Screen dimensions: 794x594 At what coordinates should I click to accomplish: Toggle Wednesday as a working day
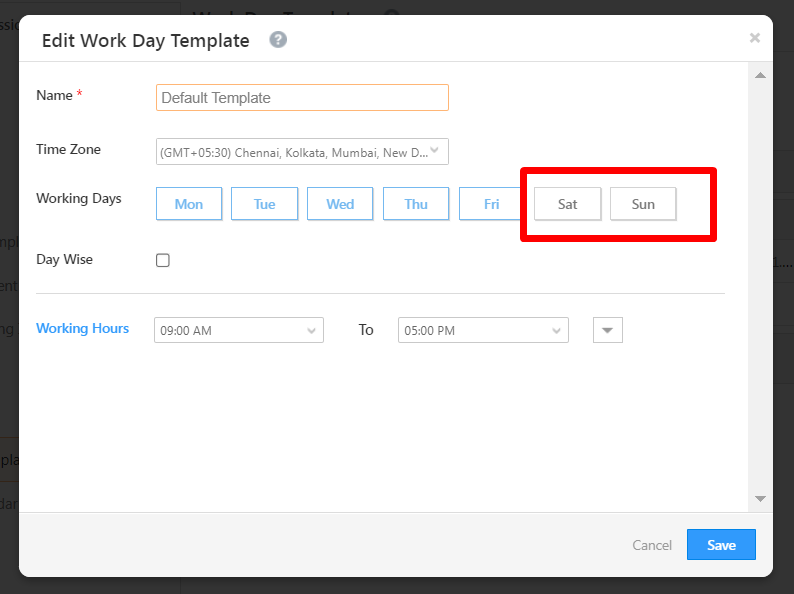pos(340,204)
